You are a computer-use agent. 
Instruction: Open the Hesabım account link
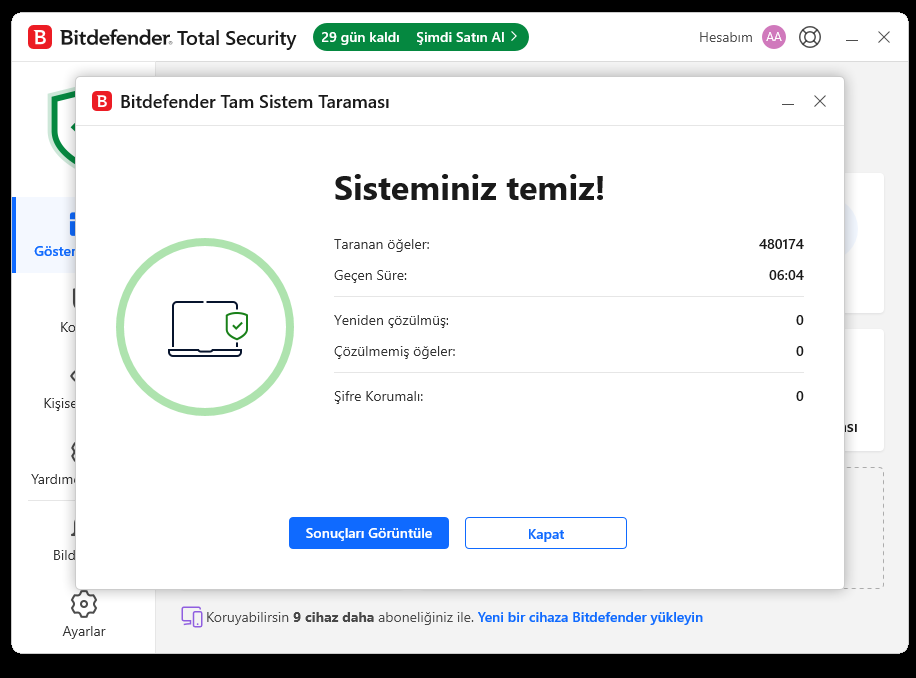(725, 37)
